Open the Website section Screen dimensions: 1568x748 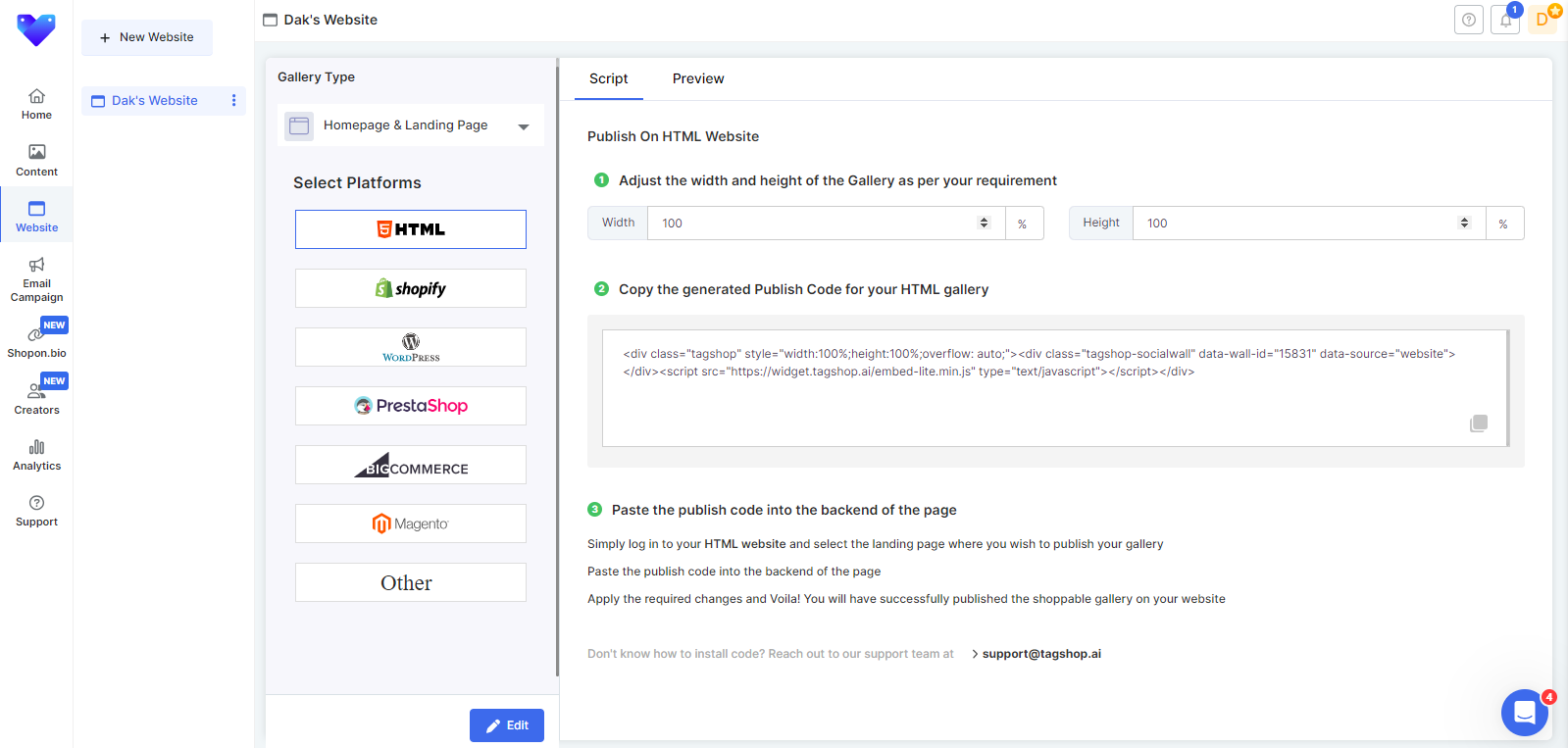point(36,216)
